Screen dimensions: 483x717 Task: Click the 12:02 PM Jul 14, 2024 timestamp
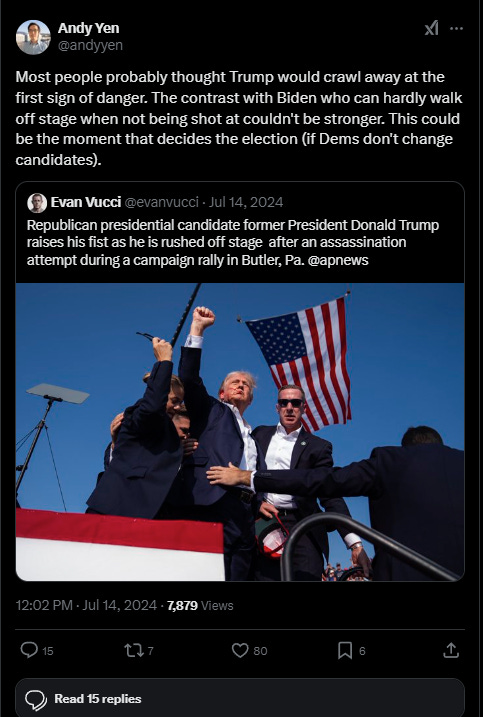click(x=86, y=605)
